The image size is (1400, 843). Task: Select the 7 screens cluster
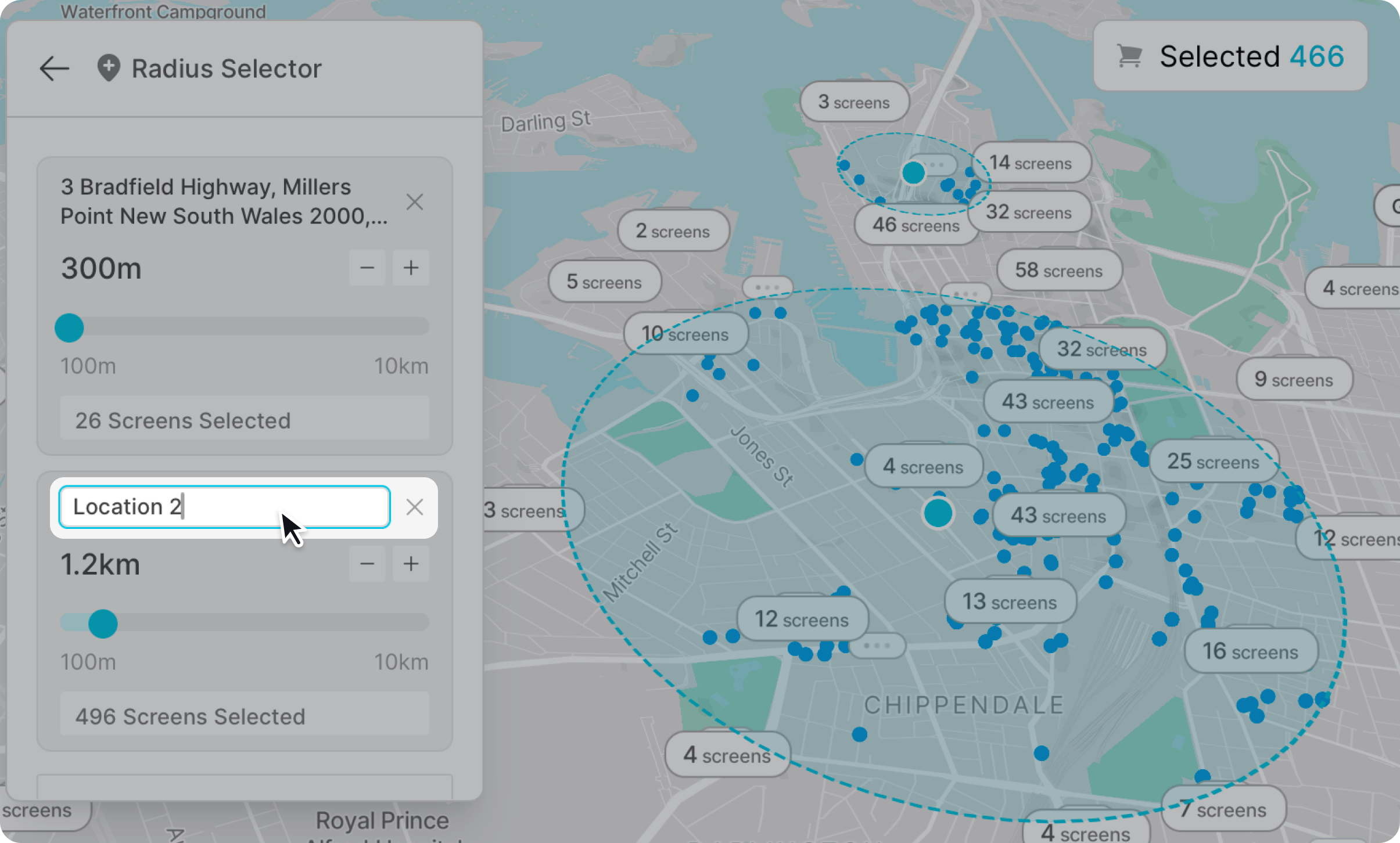coord(1223,809)
